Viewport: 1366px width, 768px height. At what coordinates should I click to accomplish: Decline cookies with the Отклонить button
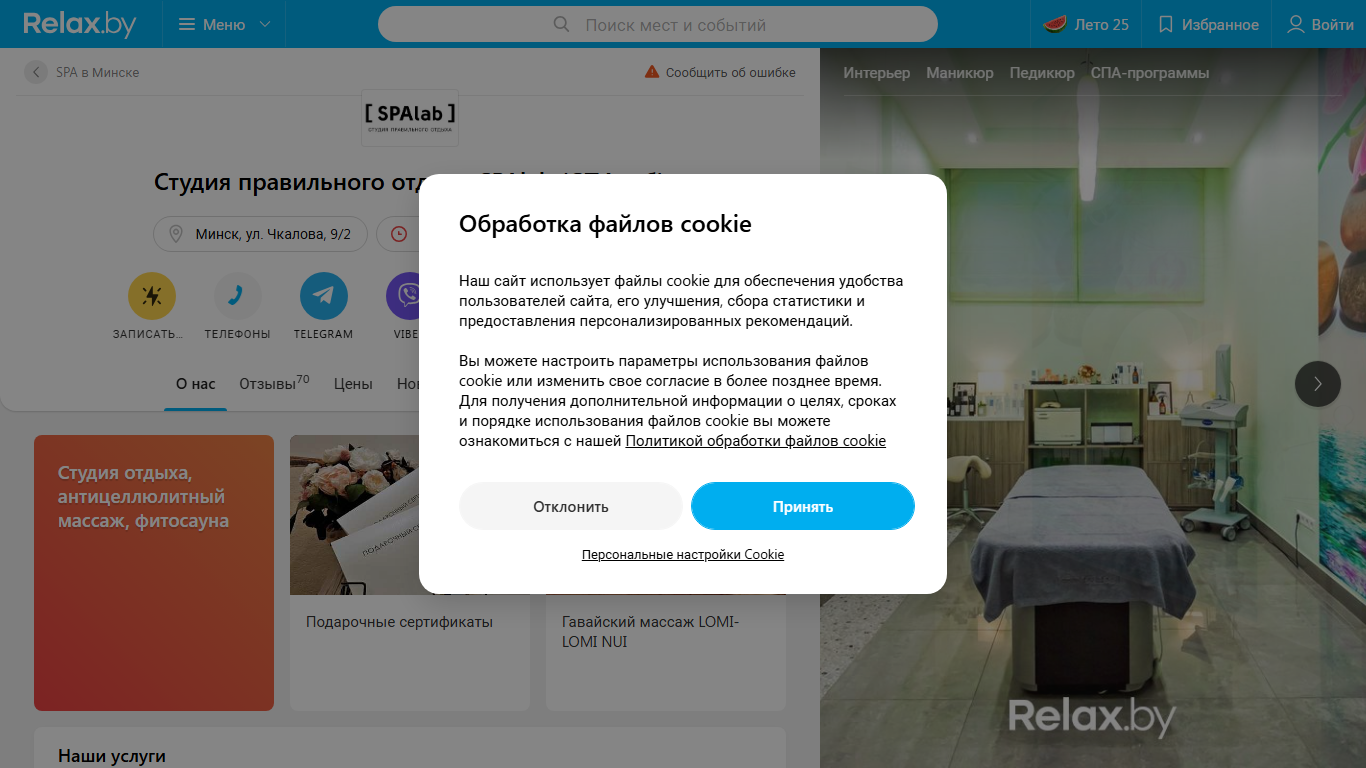(571, 506)
